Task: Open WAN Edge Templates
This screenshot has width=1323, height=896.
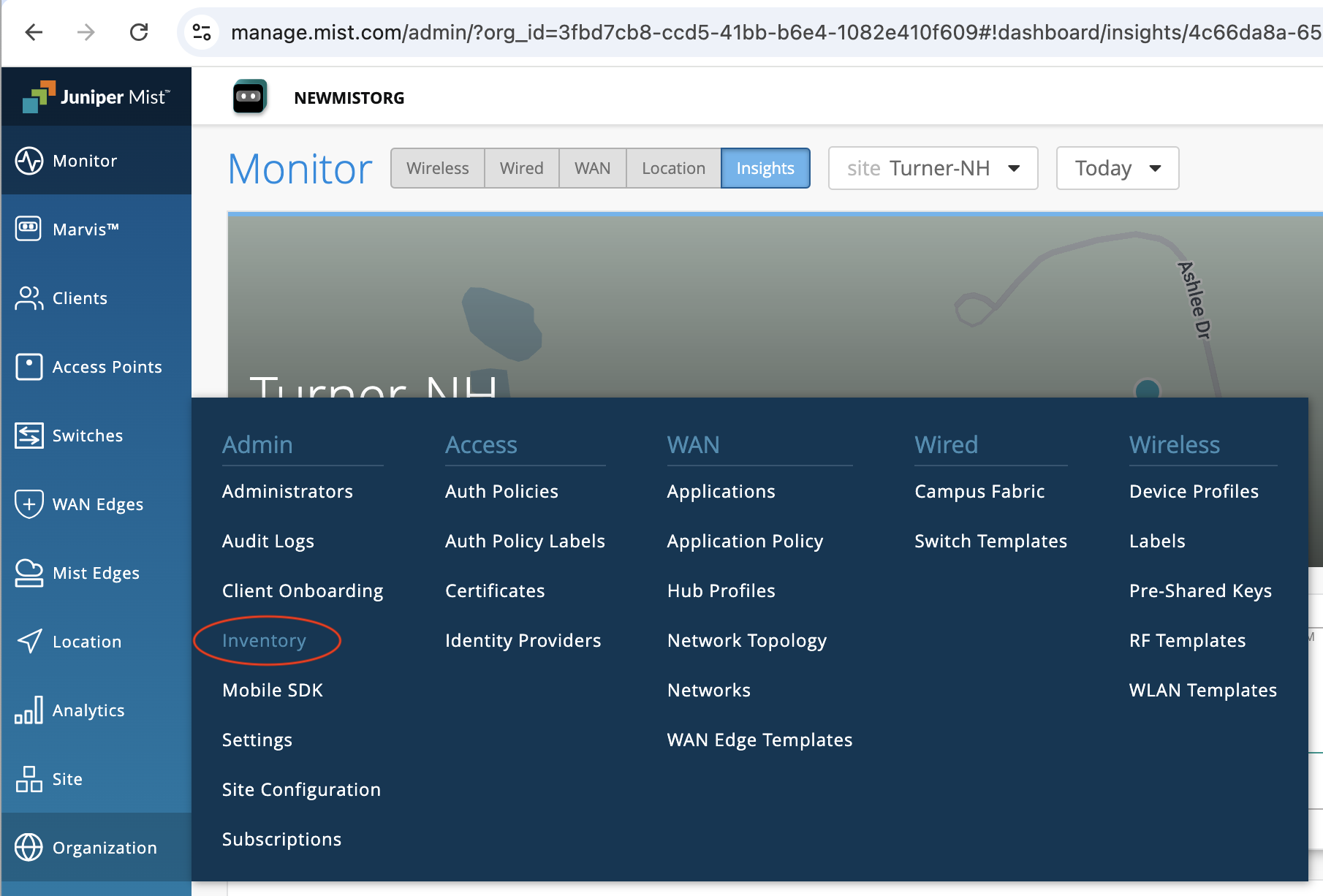Action: coord(760,740)
